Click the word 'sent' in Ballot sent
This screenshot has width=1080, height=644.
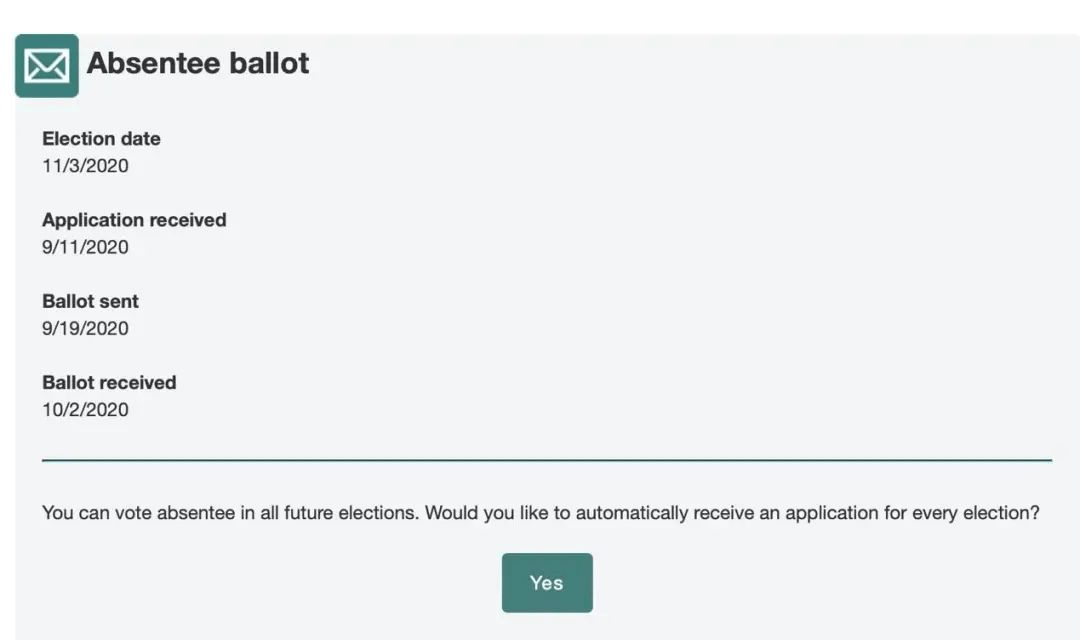pos(119,302)
